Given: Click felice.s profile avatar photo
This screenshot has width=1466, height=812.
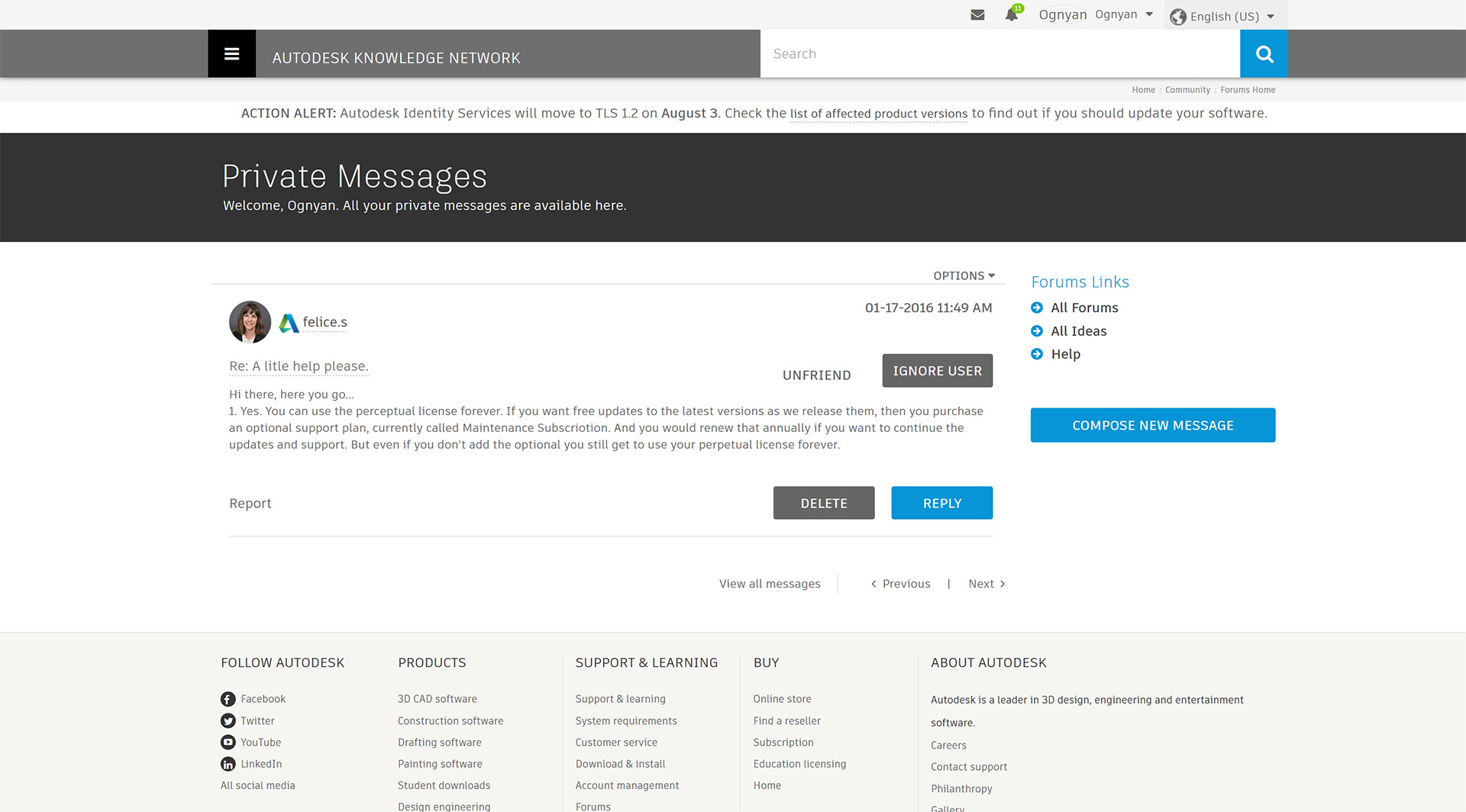Looking at the screenshot, I should point(250,322).
